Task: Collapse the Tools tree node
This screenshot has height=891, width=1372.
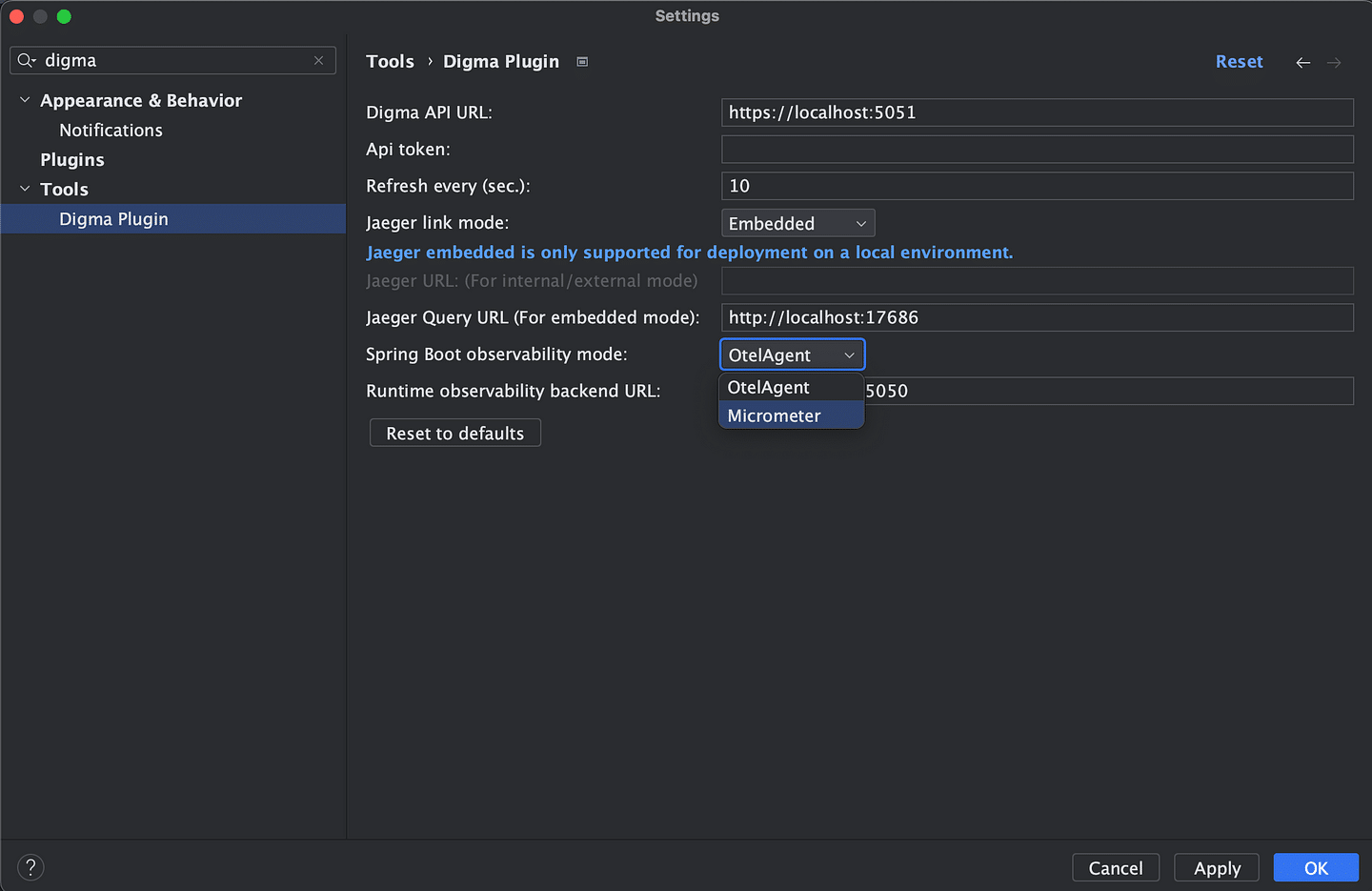Action: pyautogui.click(x=25, y=189)
